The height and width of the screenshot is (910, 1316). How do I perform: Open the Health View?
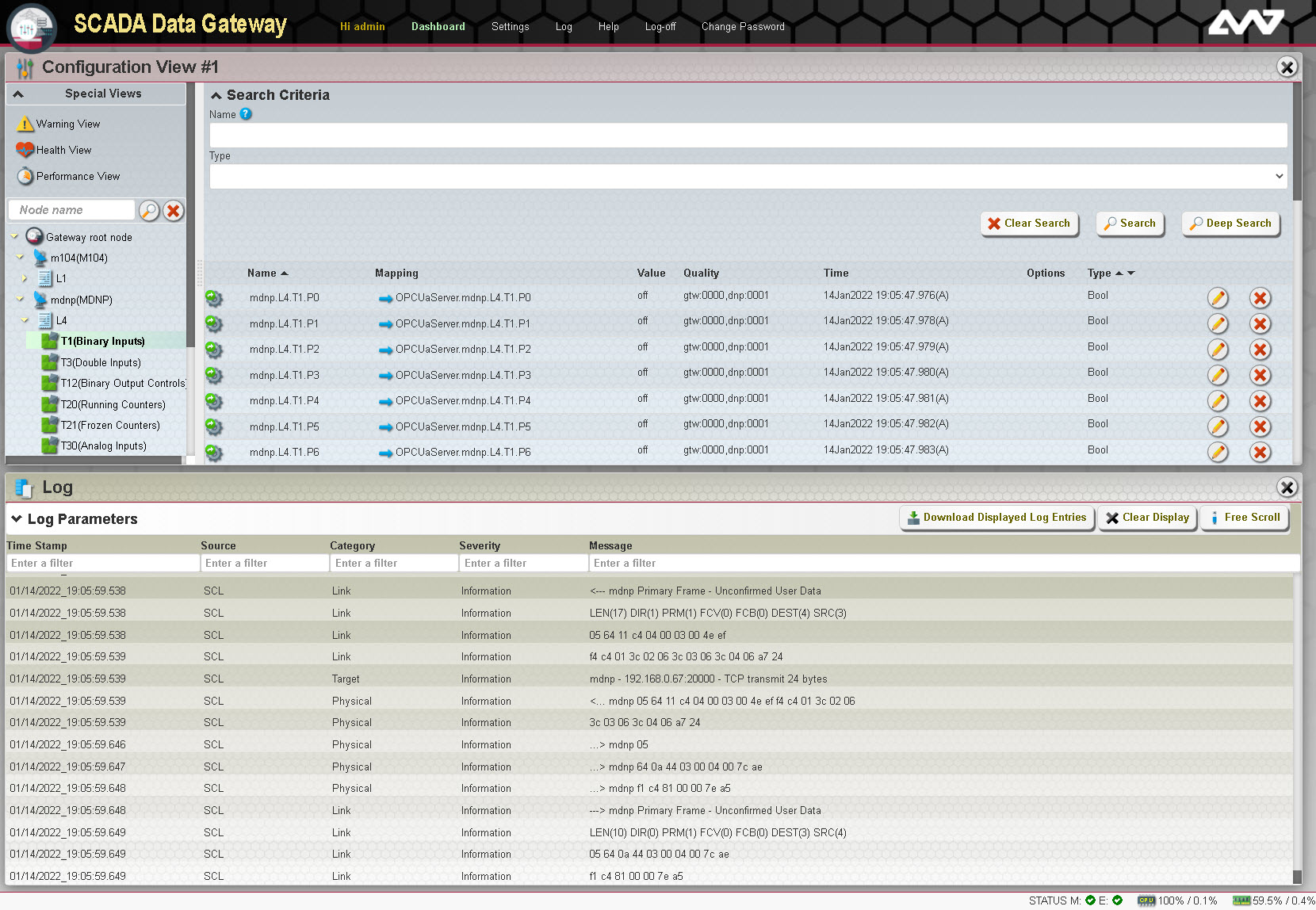coord(63,151)
